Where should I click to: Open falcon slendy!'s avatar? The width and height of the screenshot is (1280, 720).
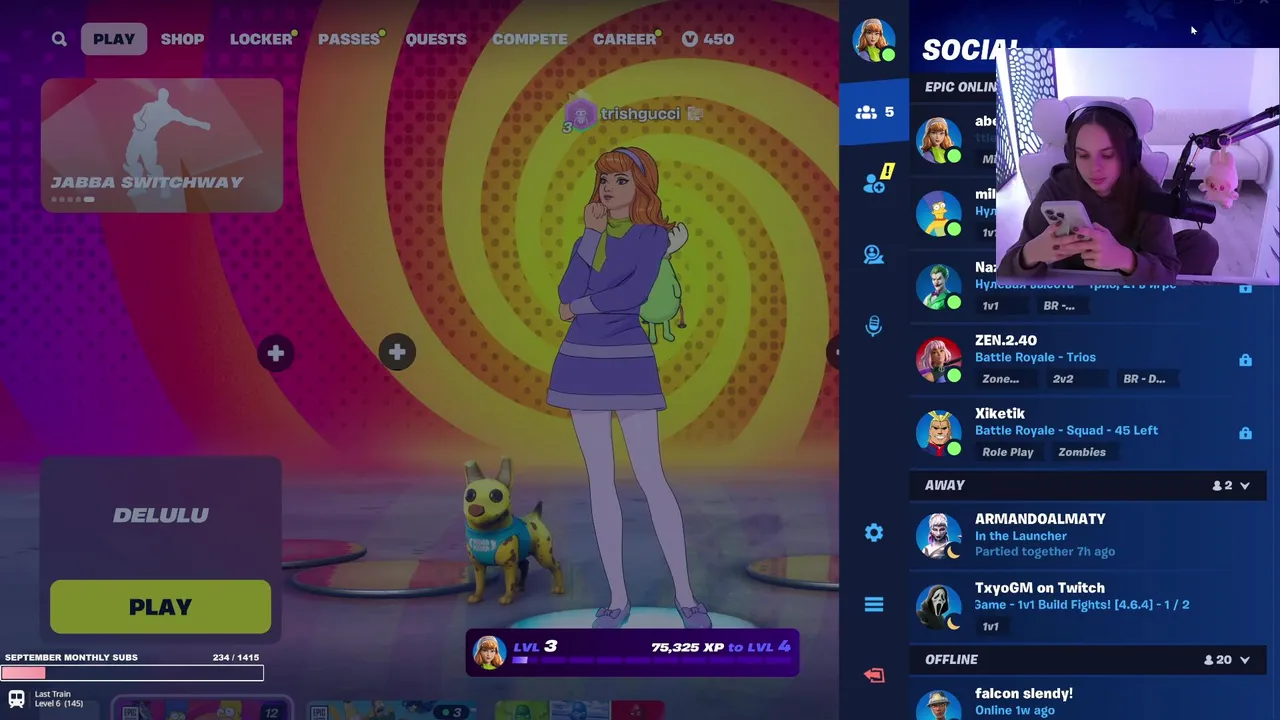tap(938, 703)
